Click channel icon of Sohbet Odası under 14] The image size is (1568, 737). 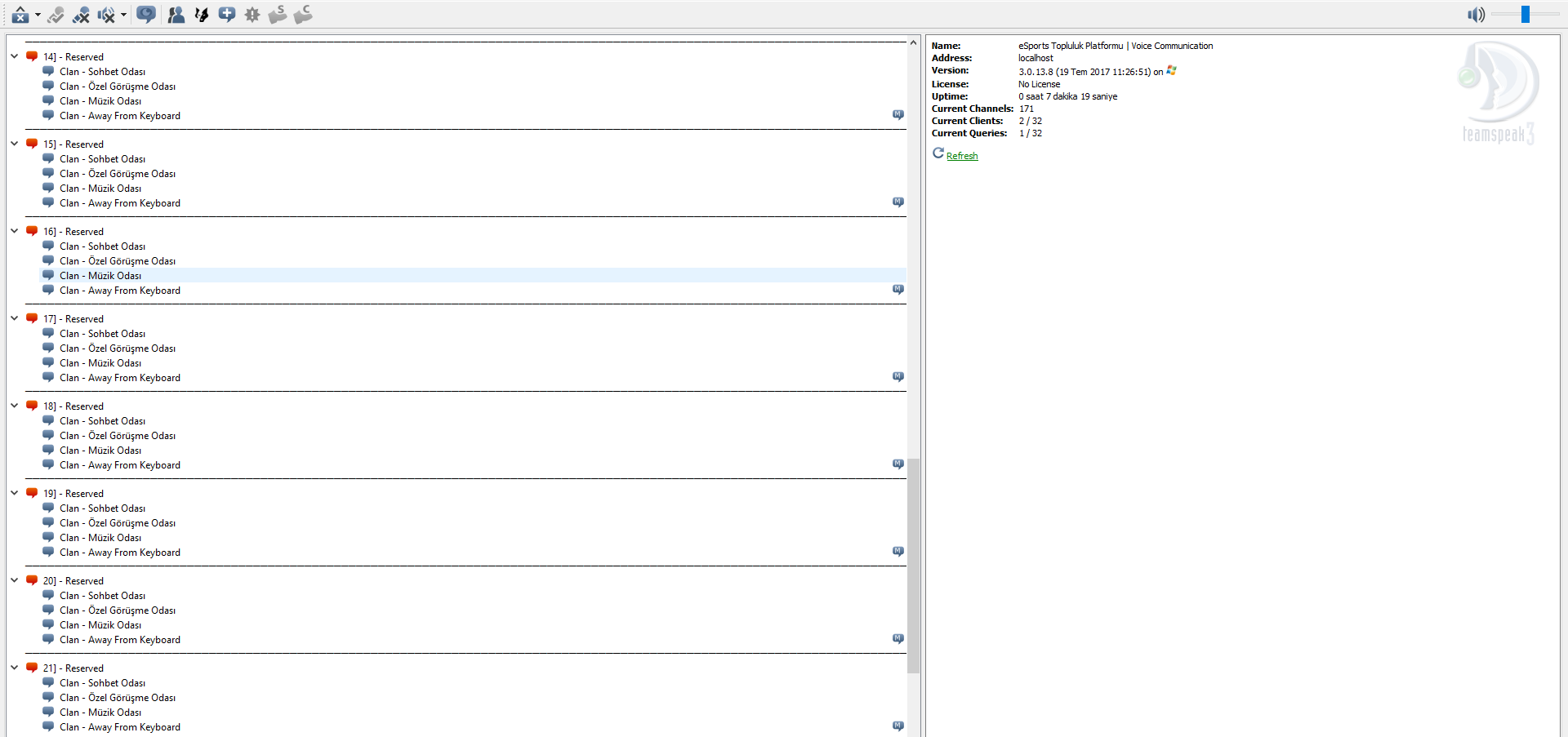(48, 71)
